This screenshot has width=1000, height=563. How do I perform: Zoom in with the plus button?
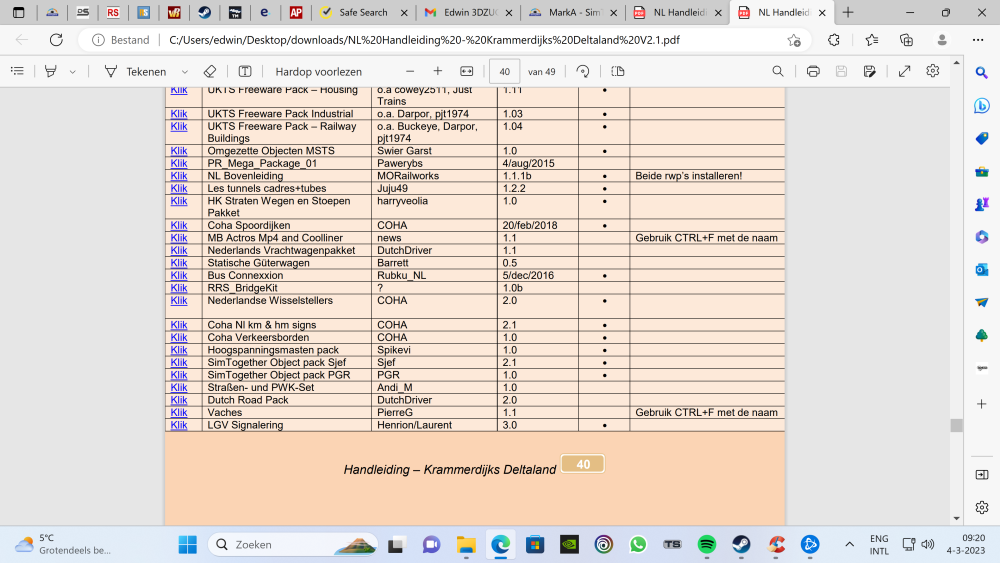point(437,71)
